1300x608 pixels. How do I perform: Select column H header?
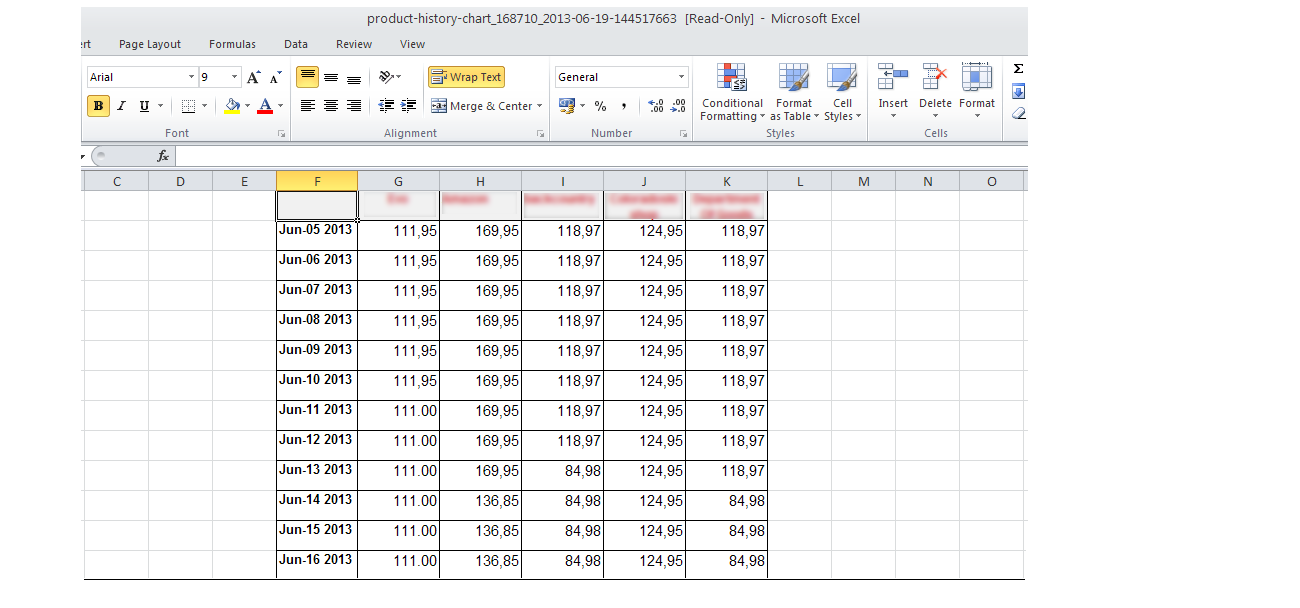(x=481, y=181)
